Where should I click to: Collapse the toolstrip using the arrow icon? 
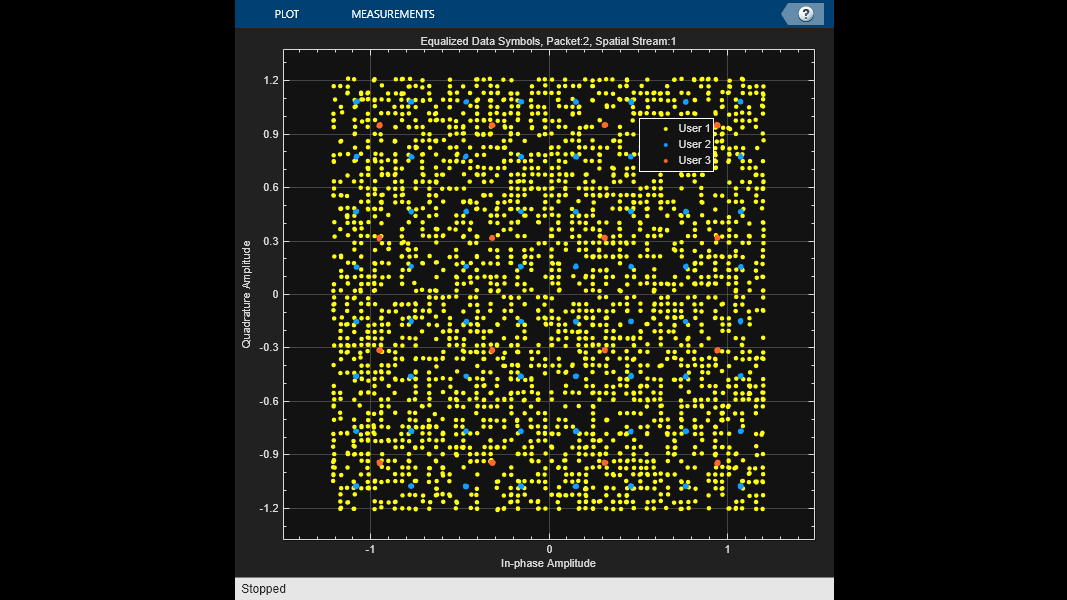tap(786, 14)
